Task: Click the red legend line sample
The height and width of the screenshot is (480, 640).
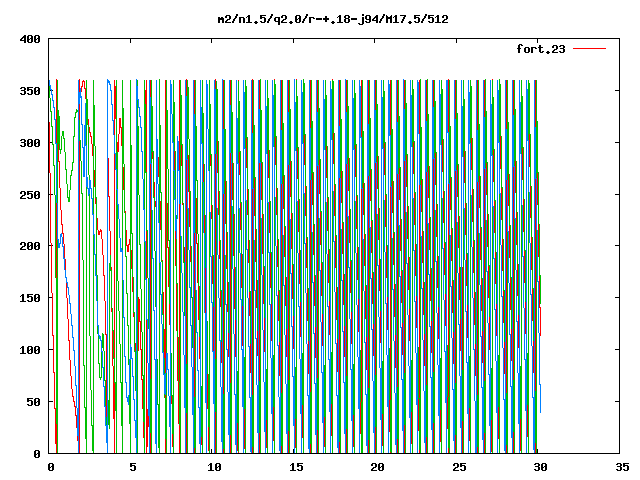Action: coord(589,49)
